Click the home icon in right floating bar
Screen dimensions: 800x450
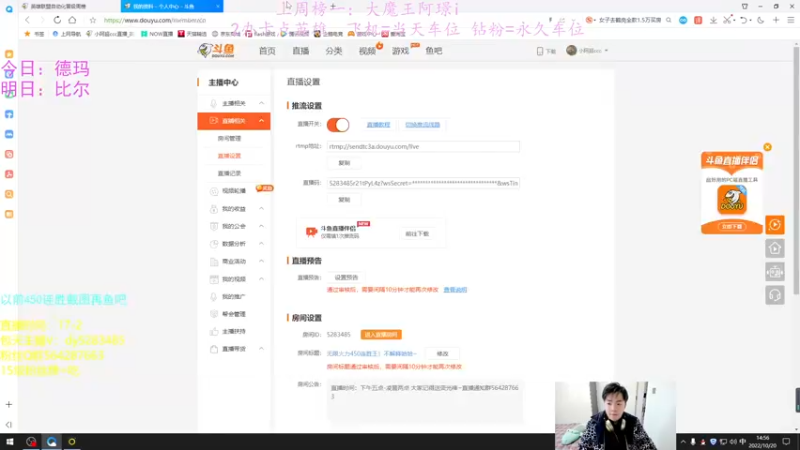774,248
